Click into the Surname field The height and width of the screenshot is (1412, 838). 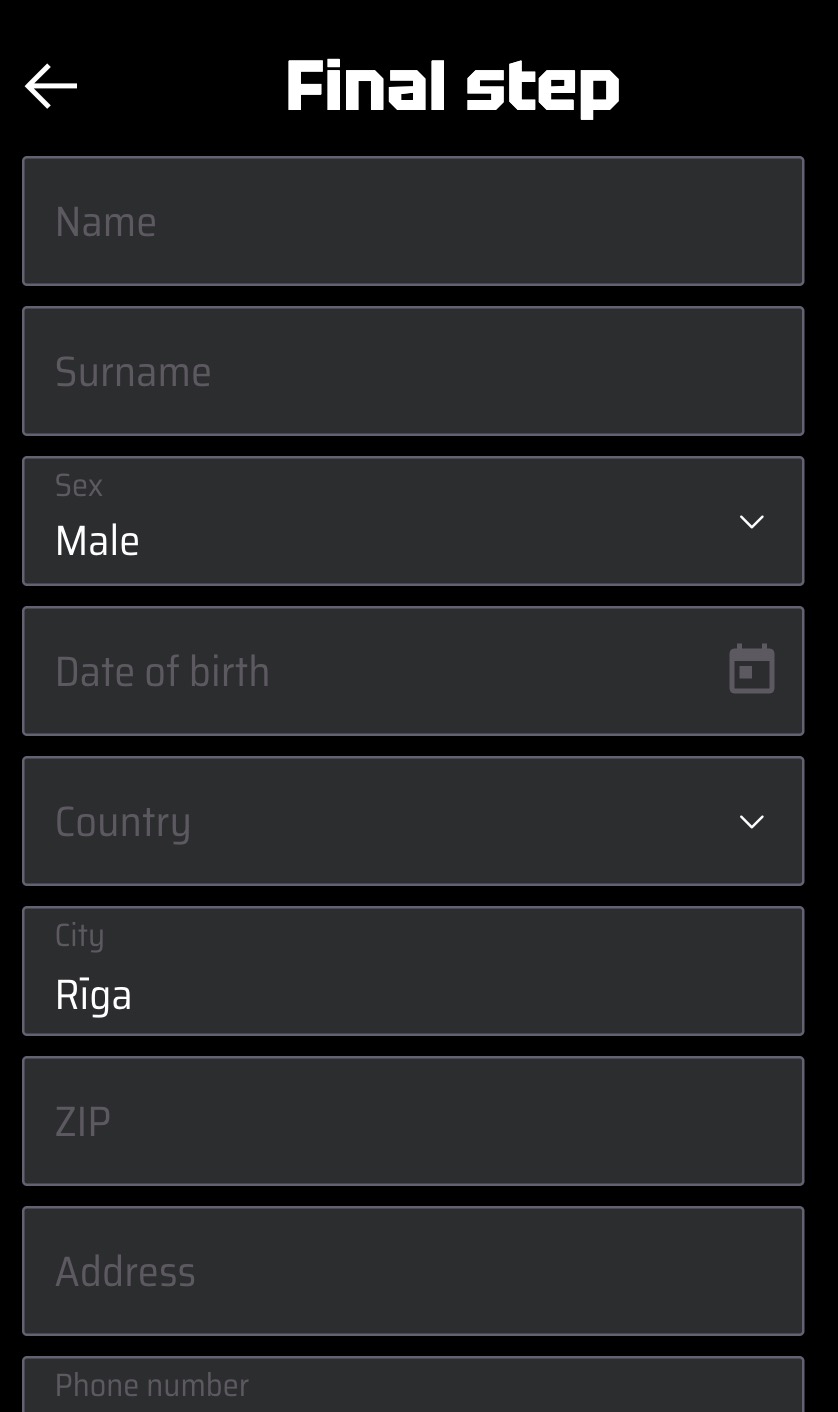tap(412, 371)
